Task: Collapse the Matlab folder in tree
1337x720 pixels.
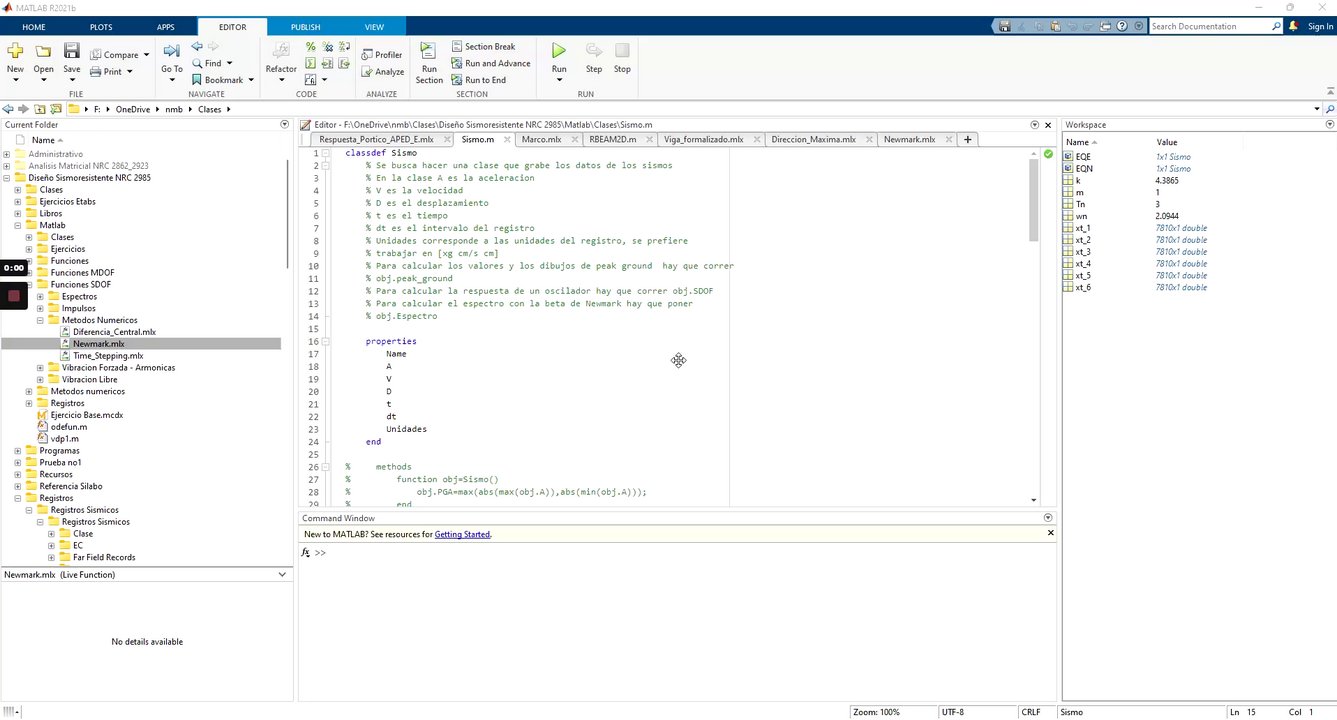Action: [x=18, y=225]
